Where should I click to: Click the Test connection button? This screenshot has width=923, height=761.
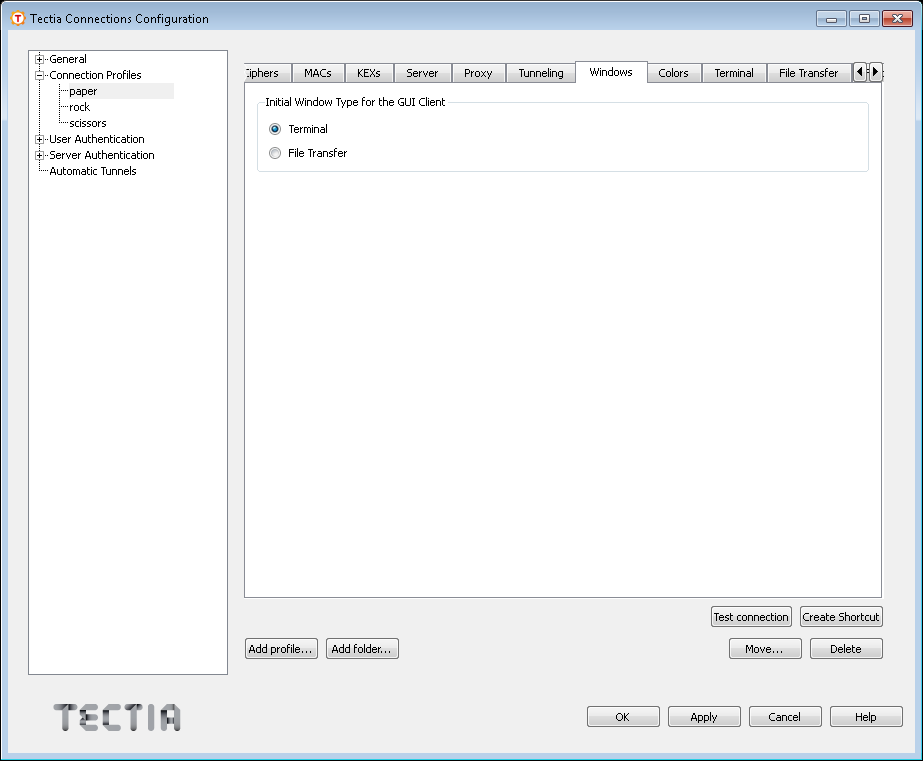[x=751, y=616]
